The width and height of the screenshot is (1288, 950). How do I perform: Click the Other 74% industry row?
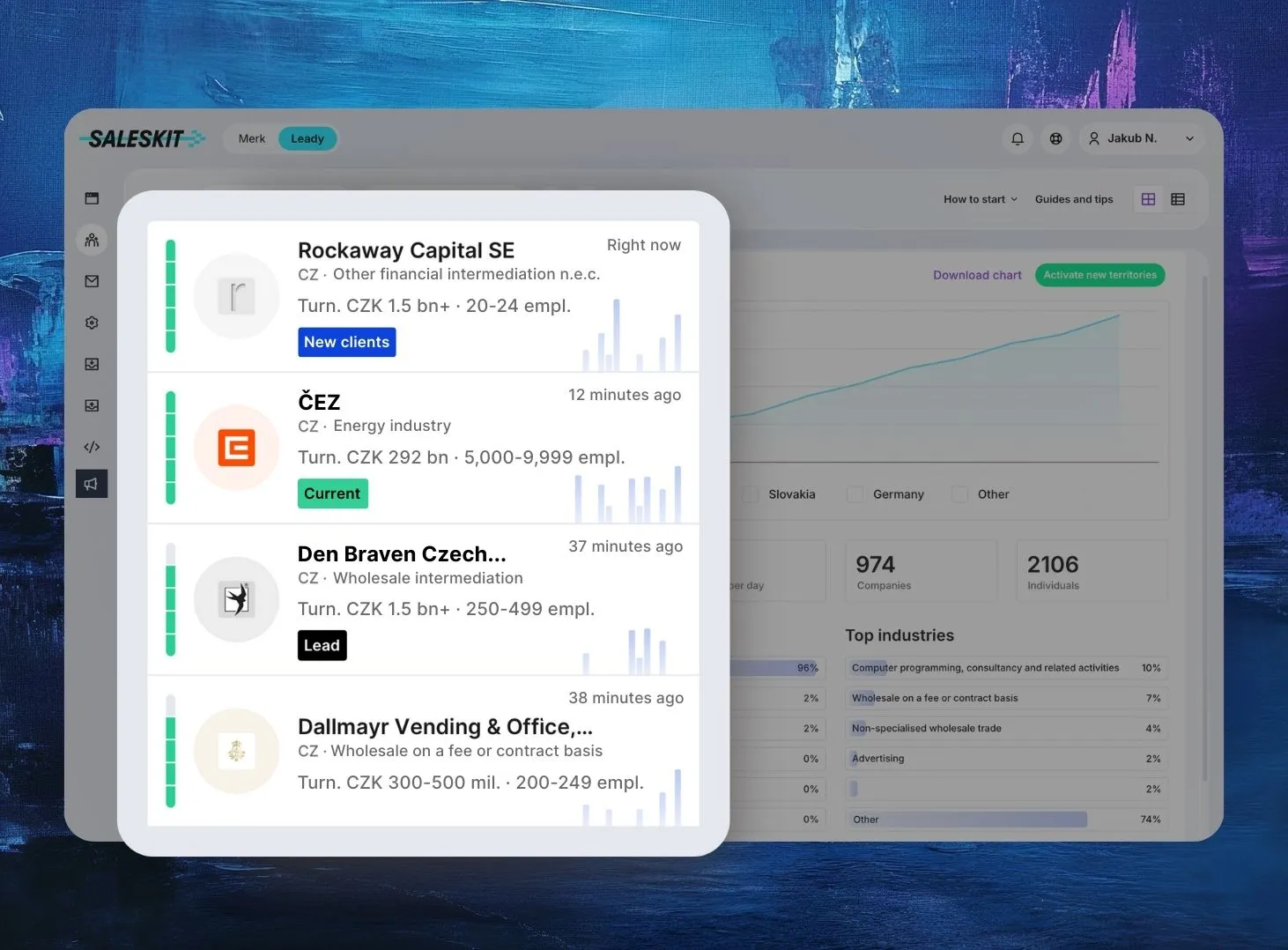pos(1006,820)
